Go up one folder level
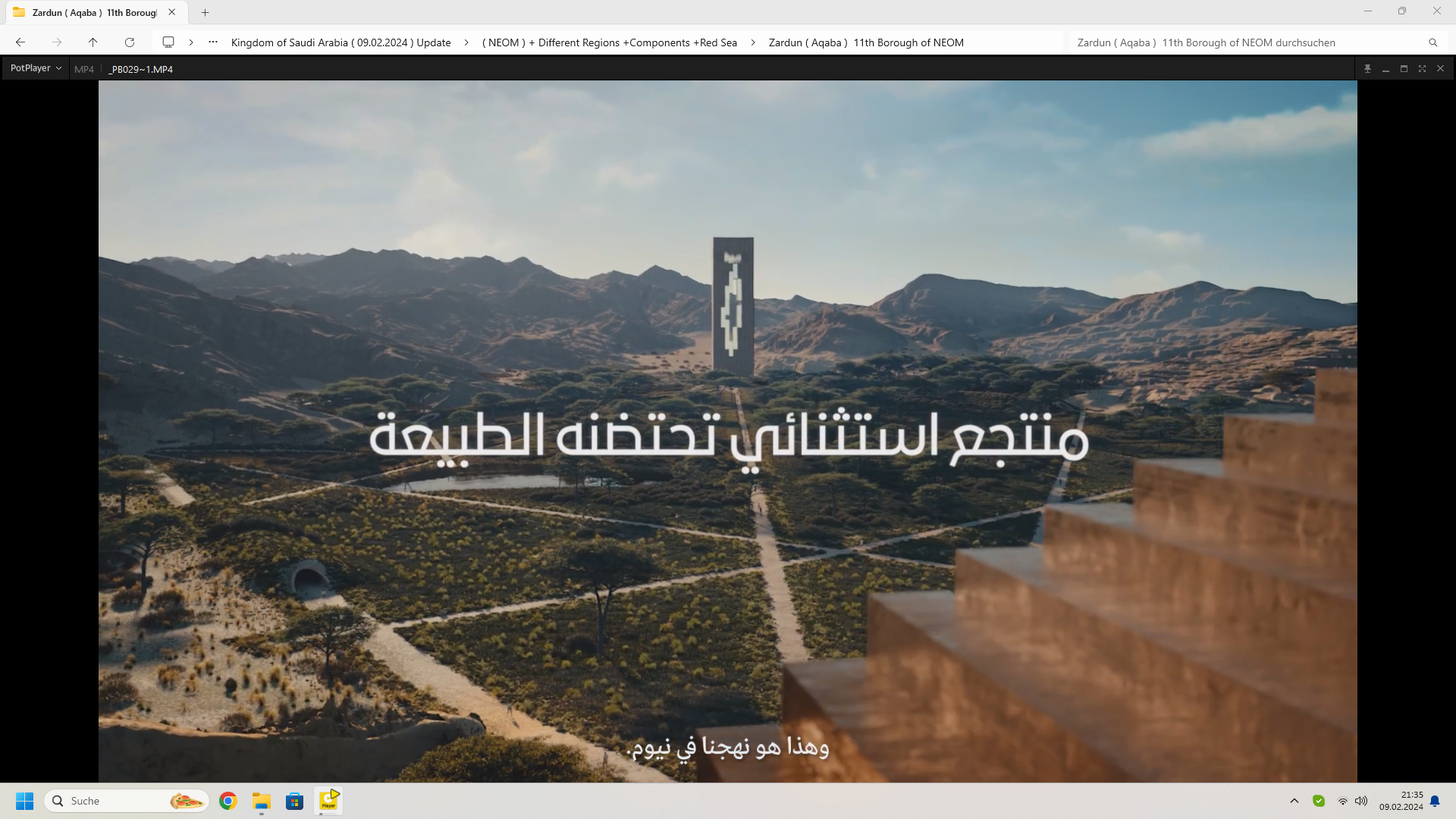This screenshot has width=1456, height=819. click(x=93, y=42)
